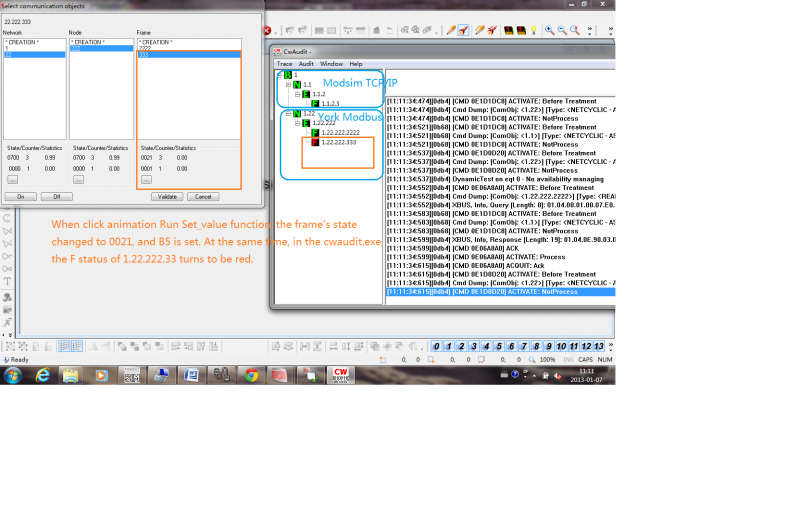This screenshot has width=800, height=530.
Task: Collapse the N 1.22 tree node
Action: (x=288, y=113)
